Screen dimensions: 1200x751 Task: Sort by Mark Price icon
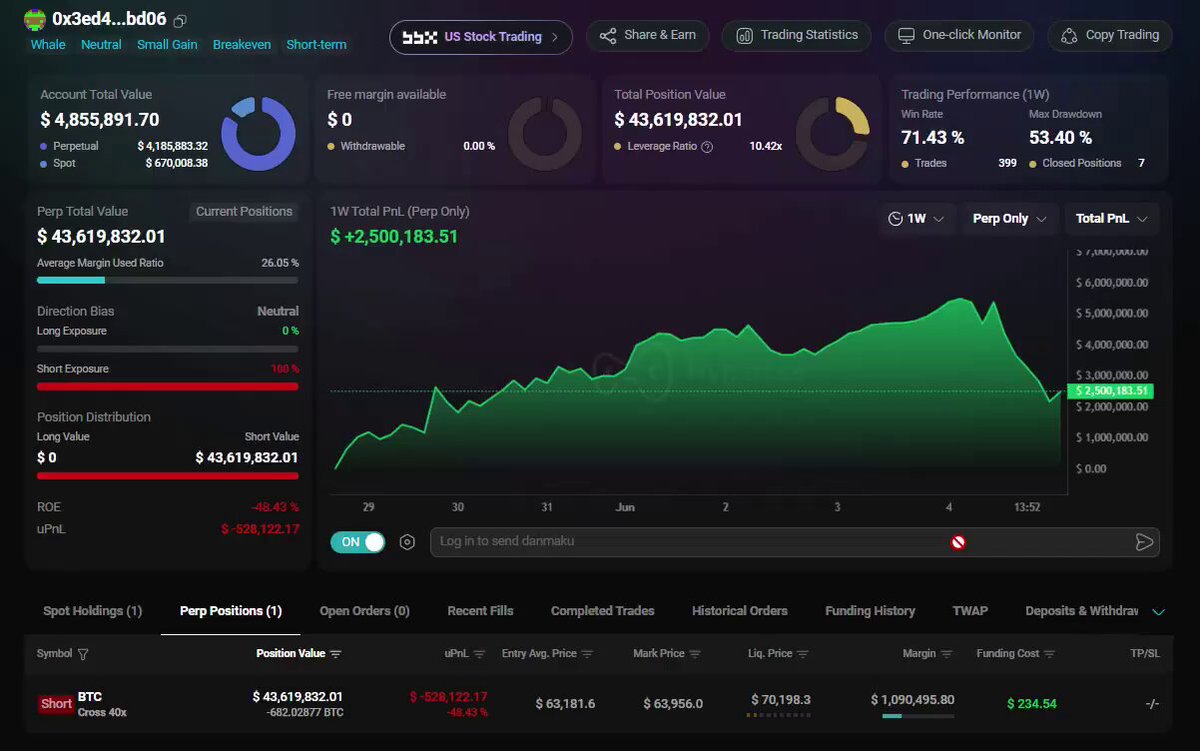[x=695, y=654]
